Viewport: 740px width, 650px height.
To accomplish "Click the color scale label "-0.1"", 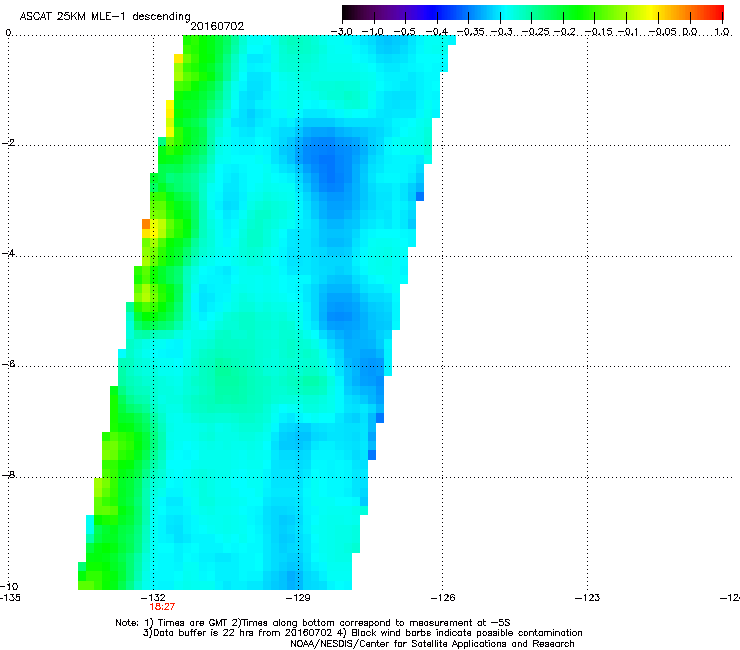I will (628, 32).
